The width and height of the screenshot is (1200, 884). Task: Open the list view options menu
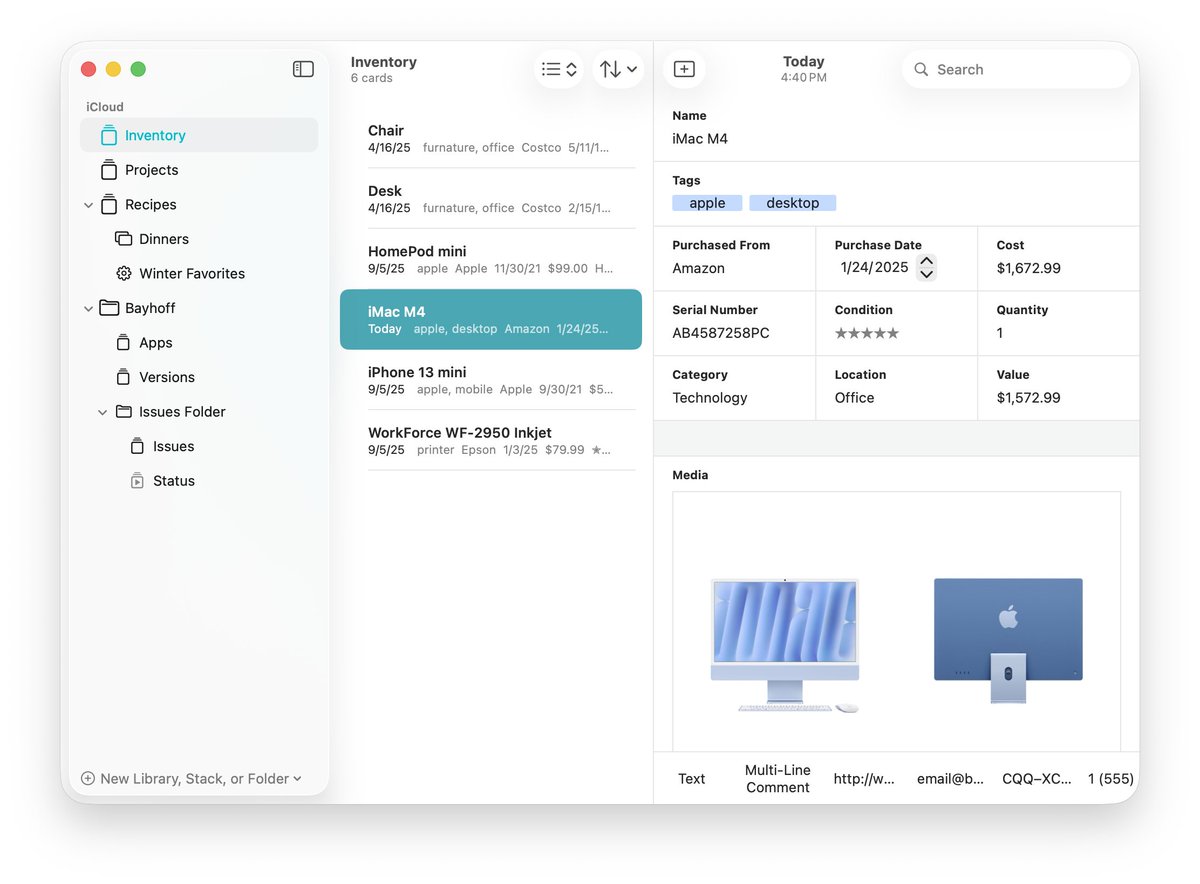(x=559, y=69)
